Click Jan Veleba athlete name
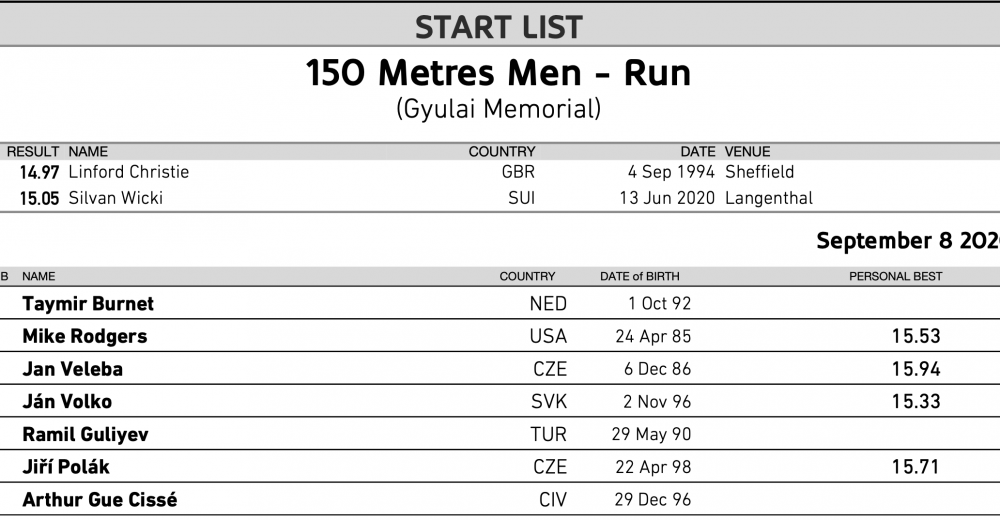This screenshot has width=1000, height=520. 73,369
